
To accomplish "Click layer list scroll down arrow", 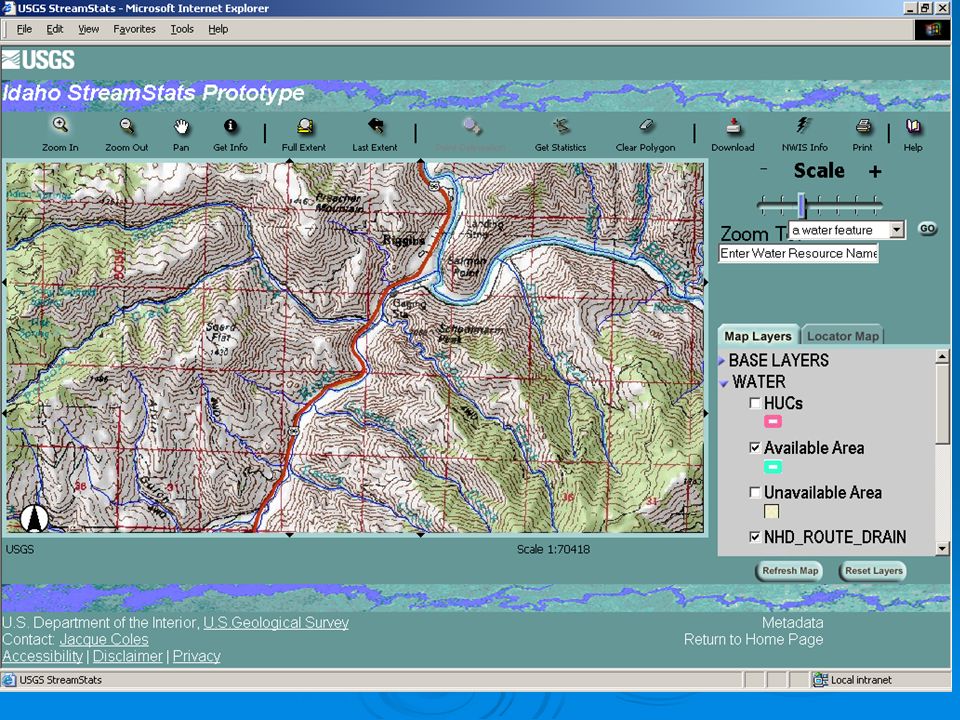I will (x=942, y=549).
